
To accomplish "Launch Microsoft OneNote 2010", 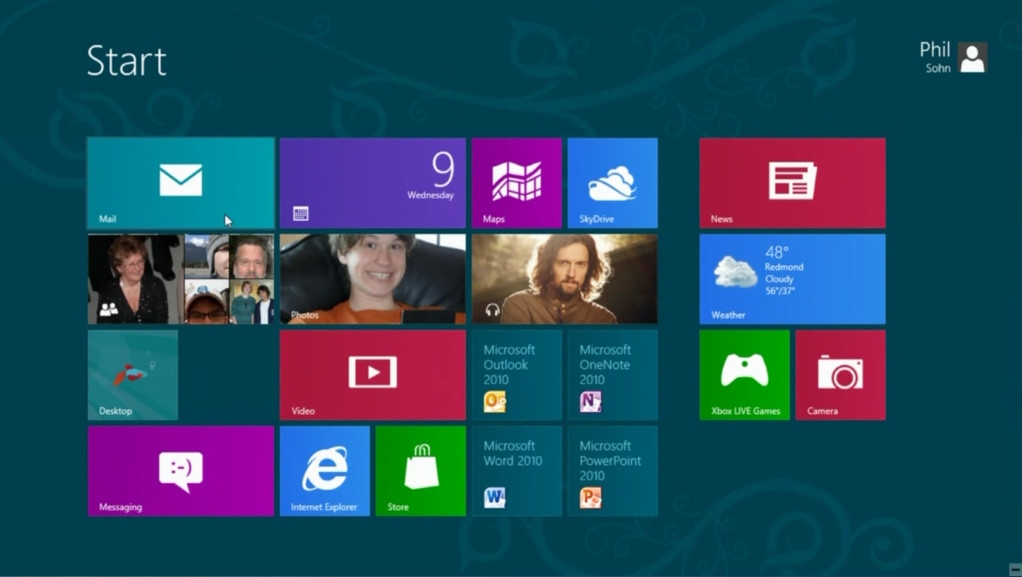I will point(612,374).
